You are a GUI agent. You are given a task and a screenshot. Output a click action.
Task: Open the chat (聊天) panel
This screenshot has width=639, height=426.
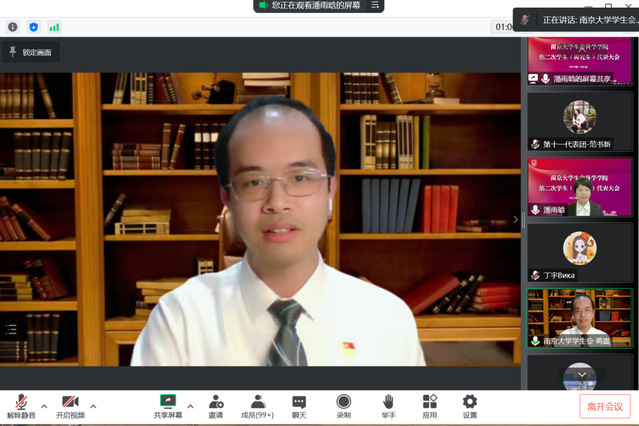click(x=299, y=405)
